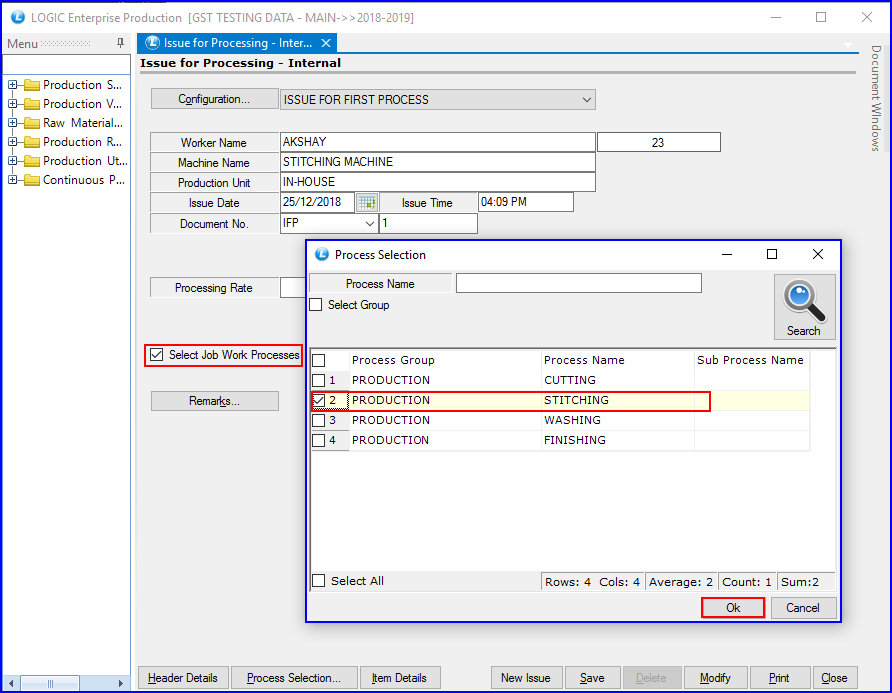
Task: Click the New Issue button
Action: [x=526, y=678]
